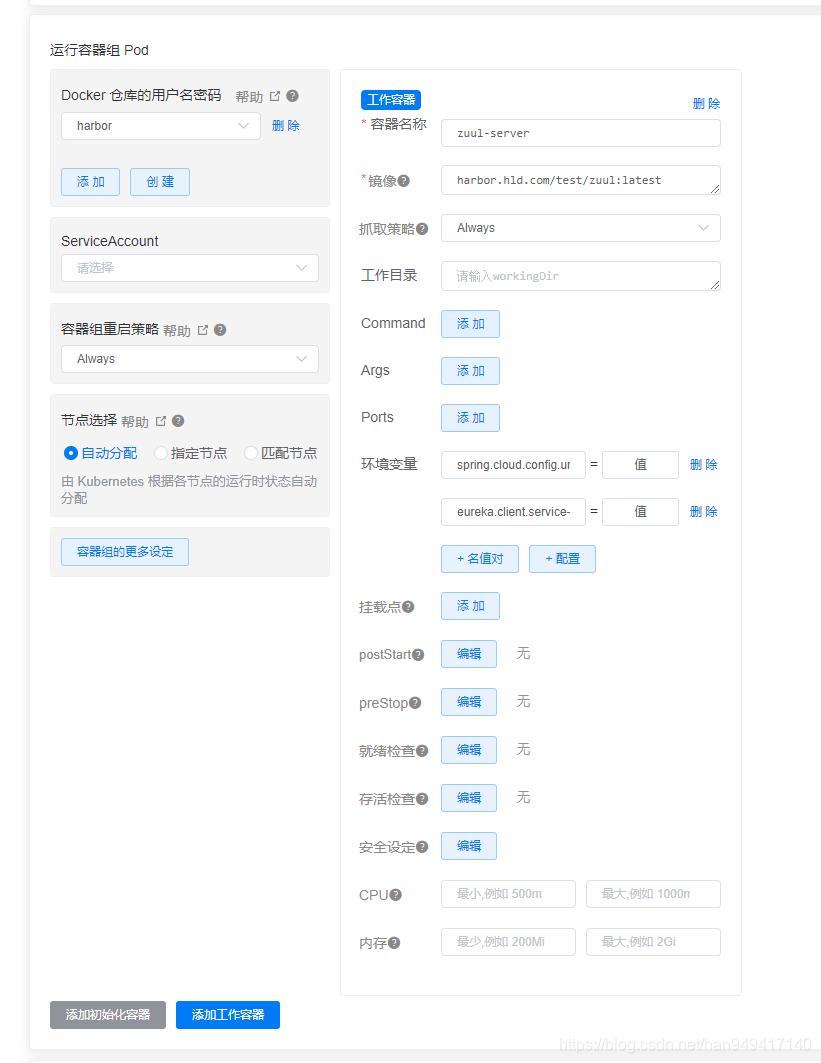Screen dimensions: 821x1063
Task: Click the workingDir textarea resize handle
Action: pyautogui.click(x=717, y=287)
